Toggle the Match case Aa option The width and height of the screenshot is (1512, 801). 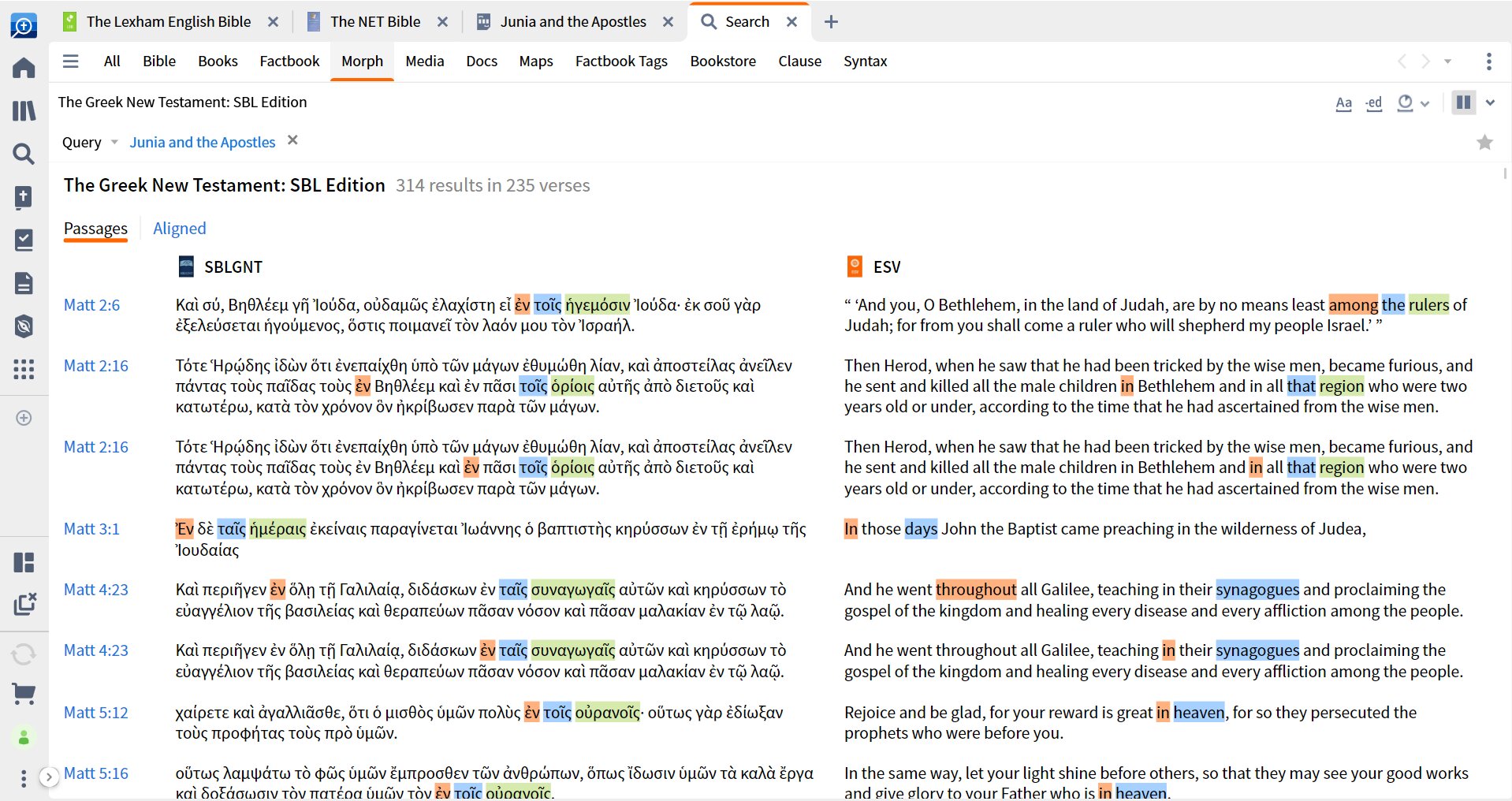[x=1343, y=103]
